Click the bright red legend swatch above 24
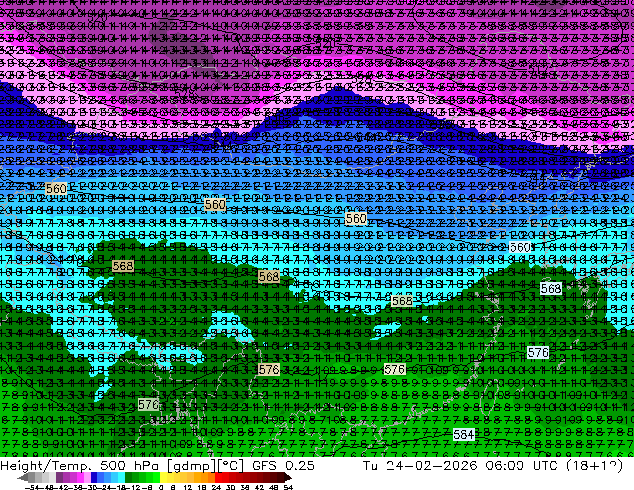Image resolution: width=634 pixels, height=490 pixels. coord(218,477)
